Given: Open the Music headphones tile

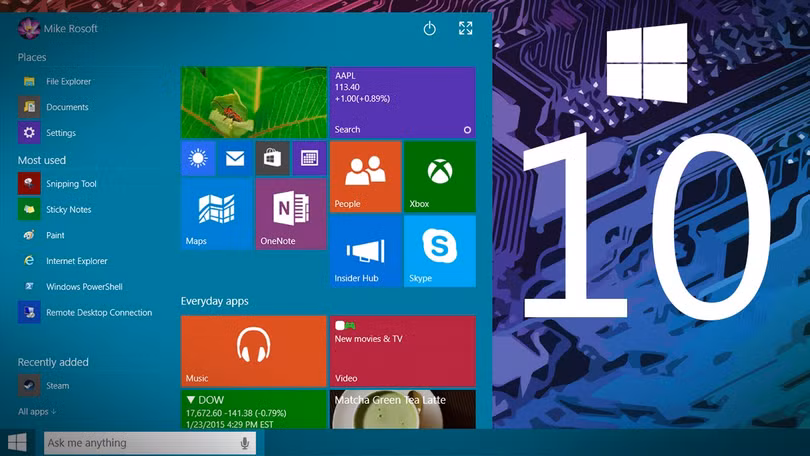Looking at the screenshot, I should coord(254,351).
